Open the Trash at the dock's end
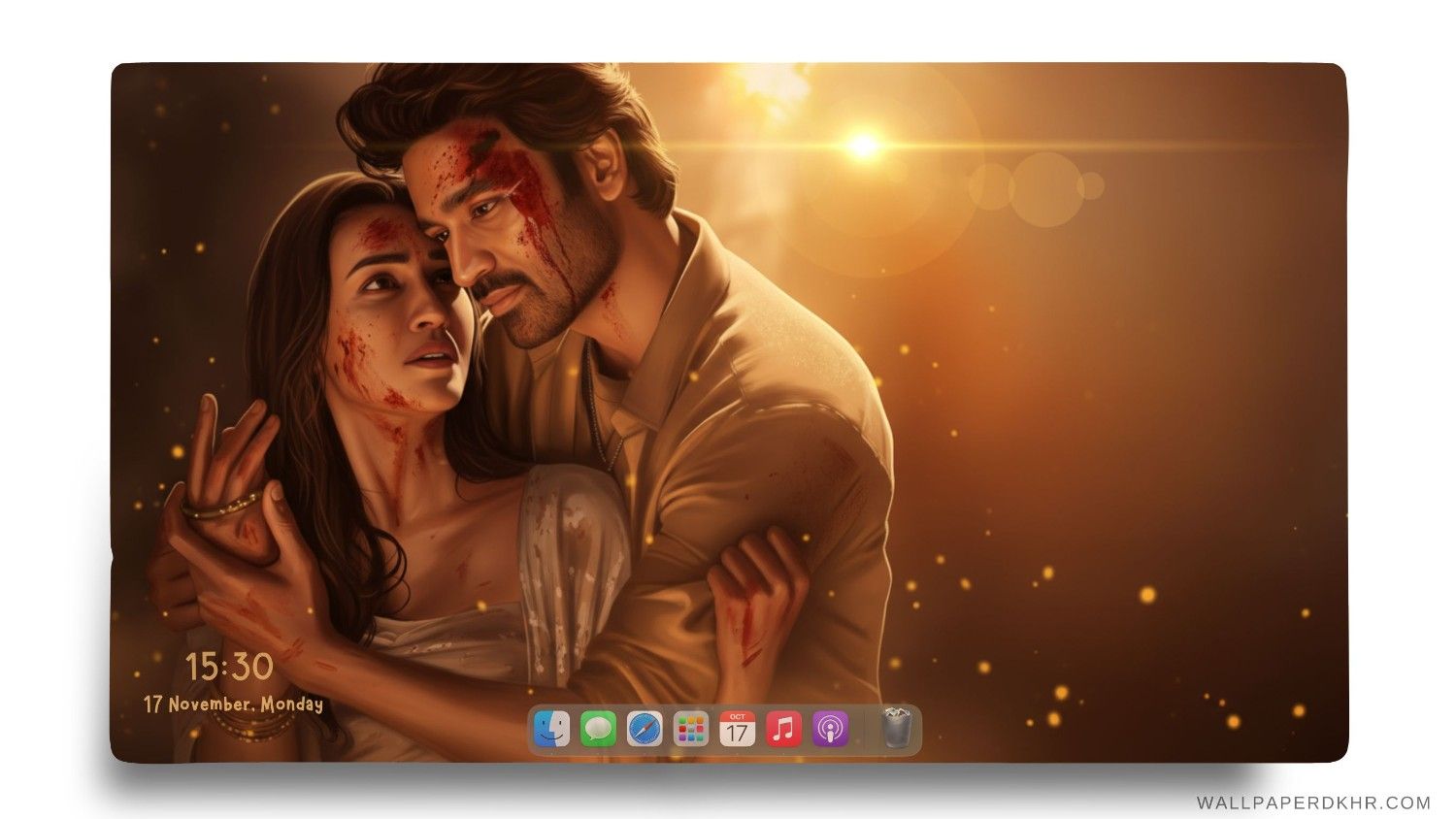Viewport: 1456px width, 819px height. [894, 729]
